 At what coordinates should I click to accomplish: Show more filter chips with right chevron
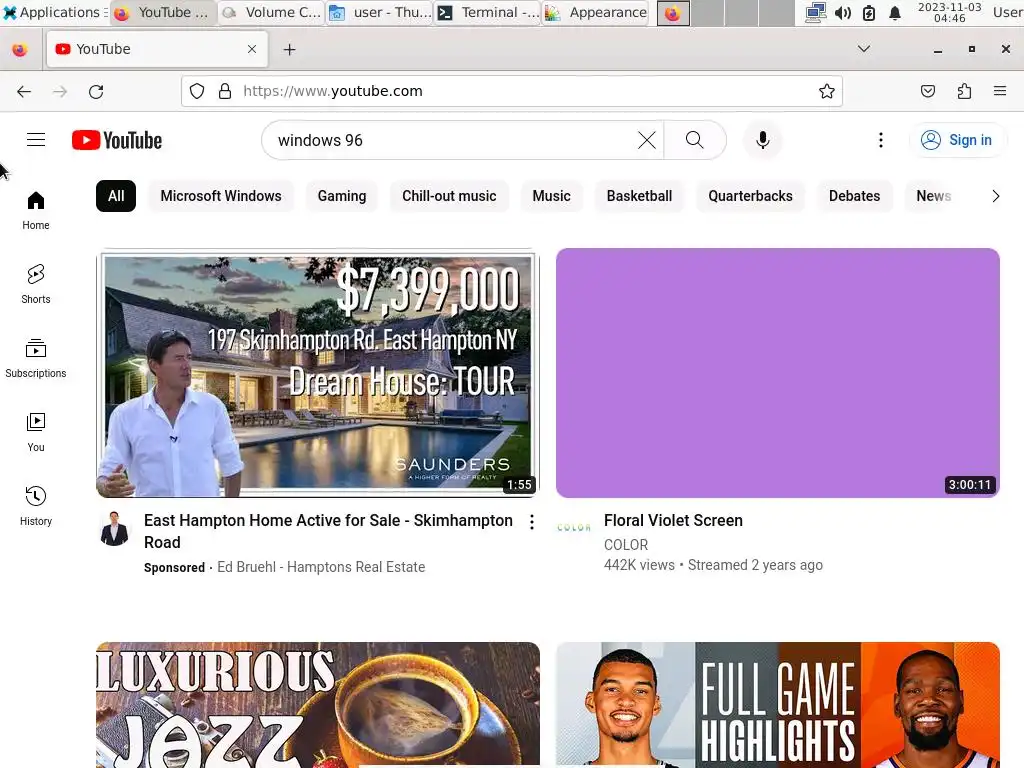[x=995, y=196]
